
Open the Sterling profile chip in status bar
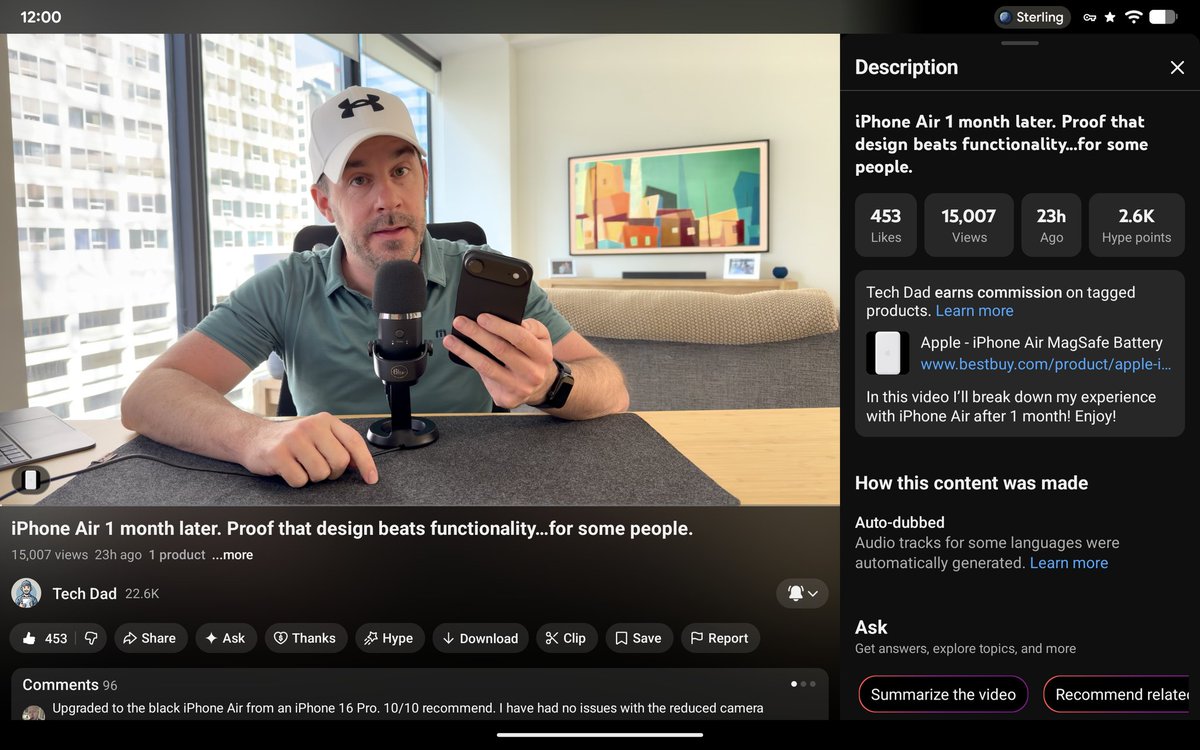coord(1032,16)
